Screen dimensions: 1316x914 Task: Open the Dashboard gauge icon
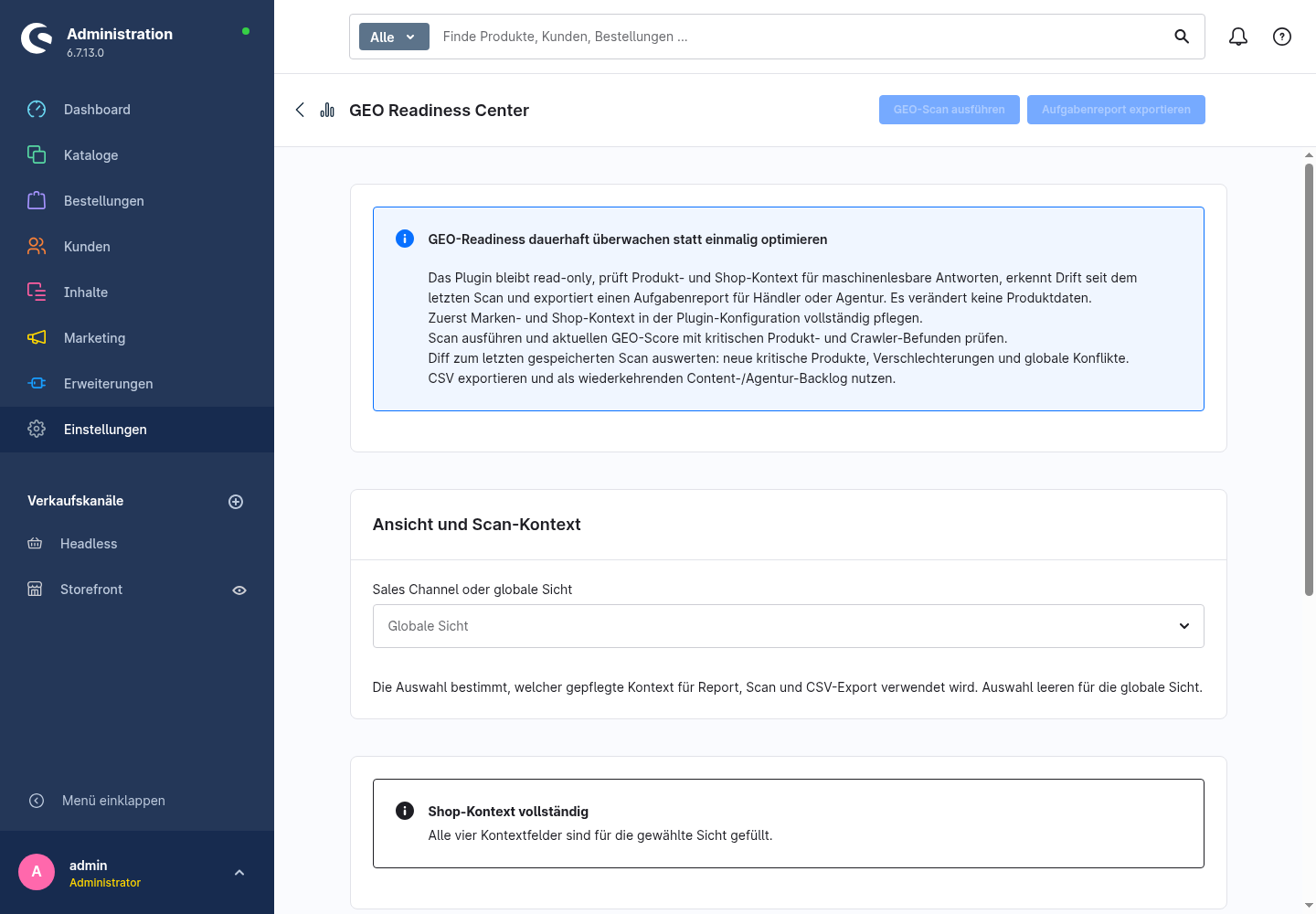(37, 110)
